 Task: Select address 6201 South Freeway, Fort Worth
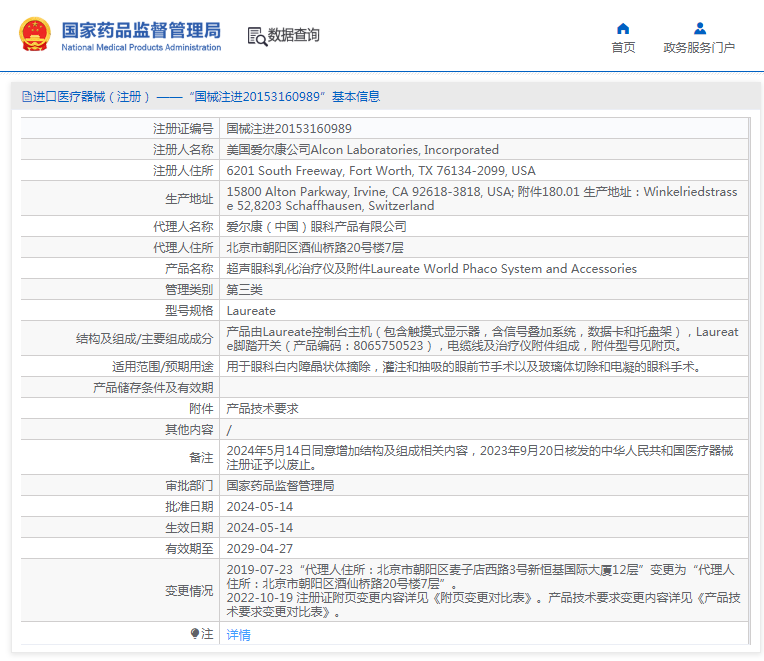point(381,170)
